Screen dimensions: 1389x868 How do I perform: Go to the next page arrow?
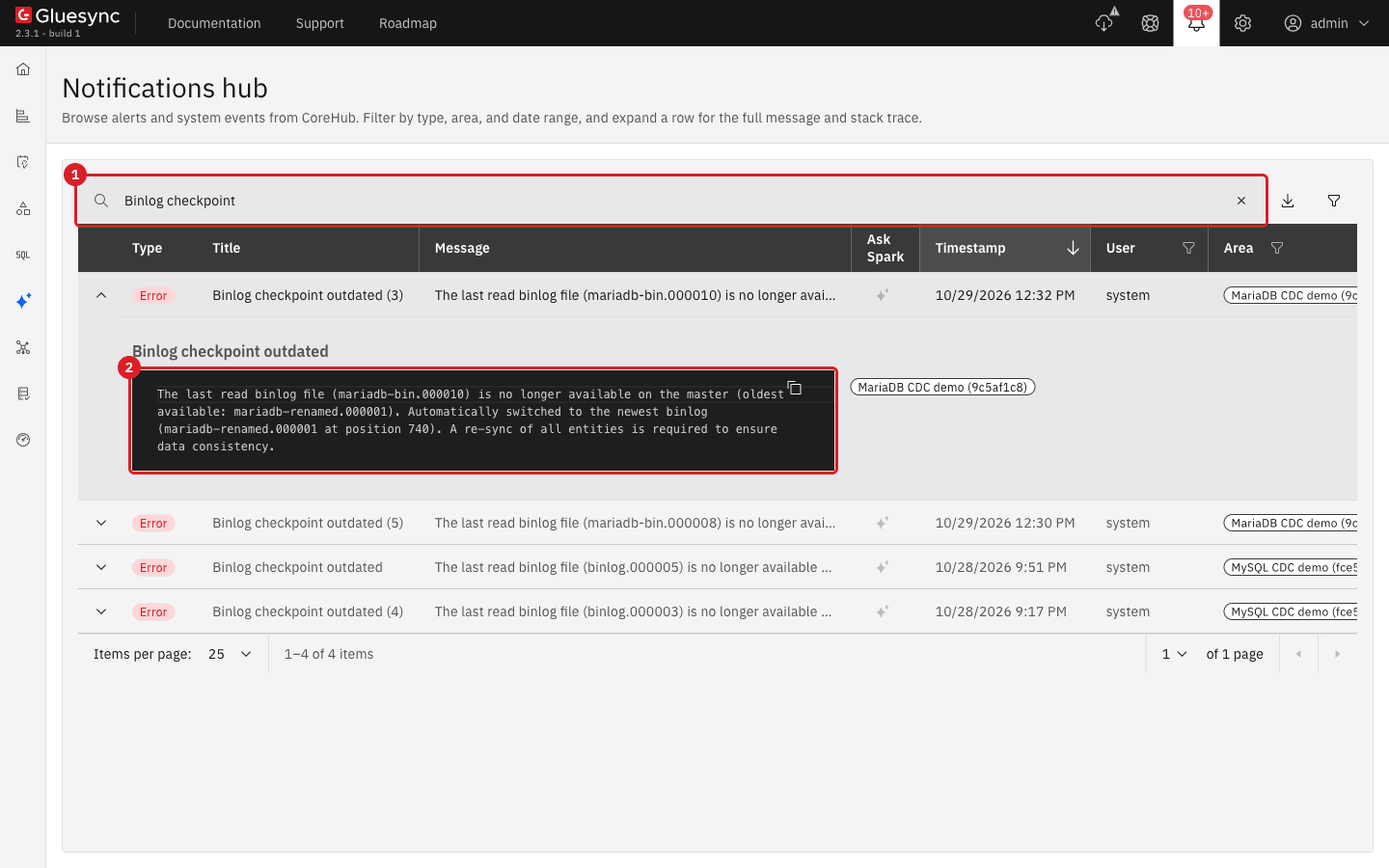click(1337, 654)
